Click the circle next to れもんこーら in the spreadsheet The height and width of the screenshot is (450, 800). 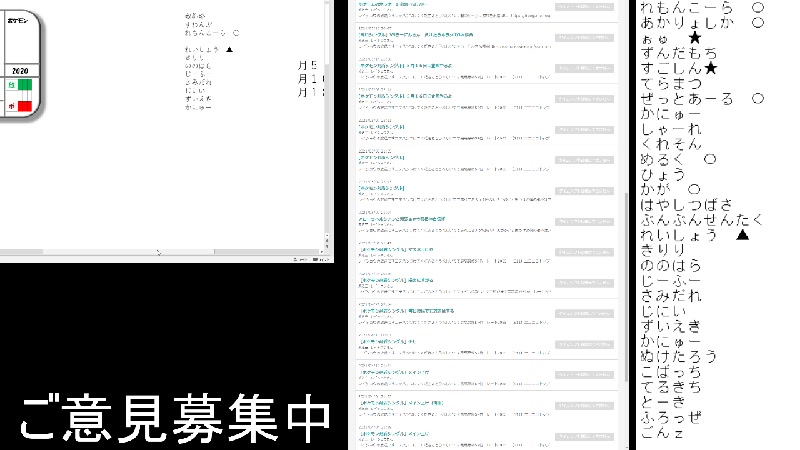point(236,33)
